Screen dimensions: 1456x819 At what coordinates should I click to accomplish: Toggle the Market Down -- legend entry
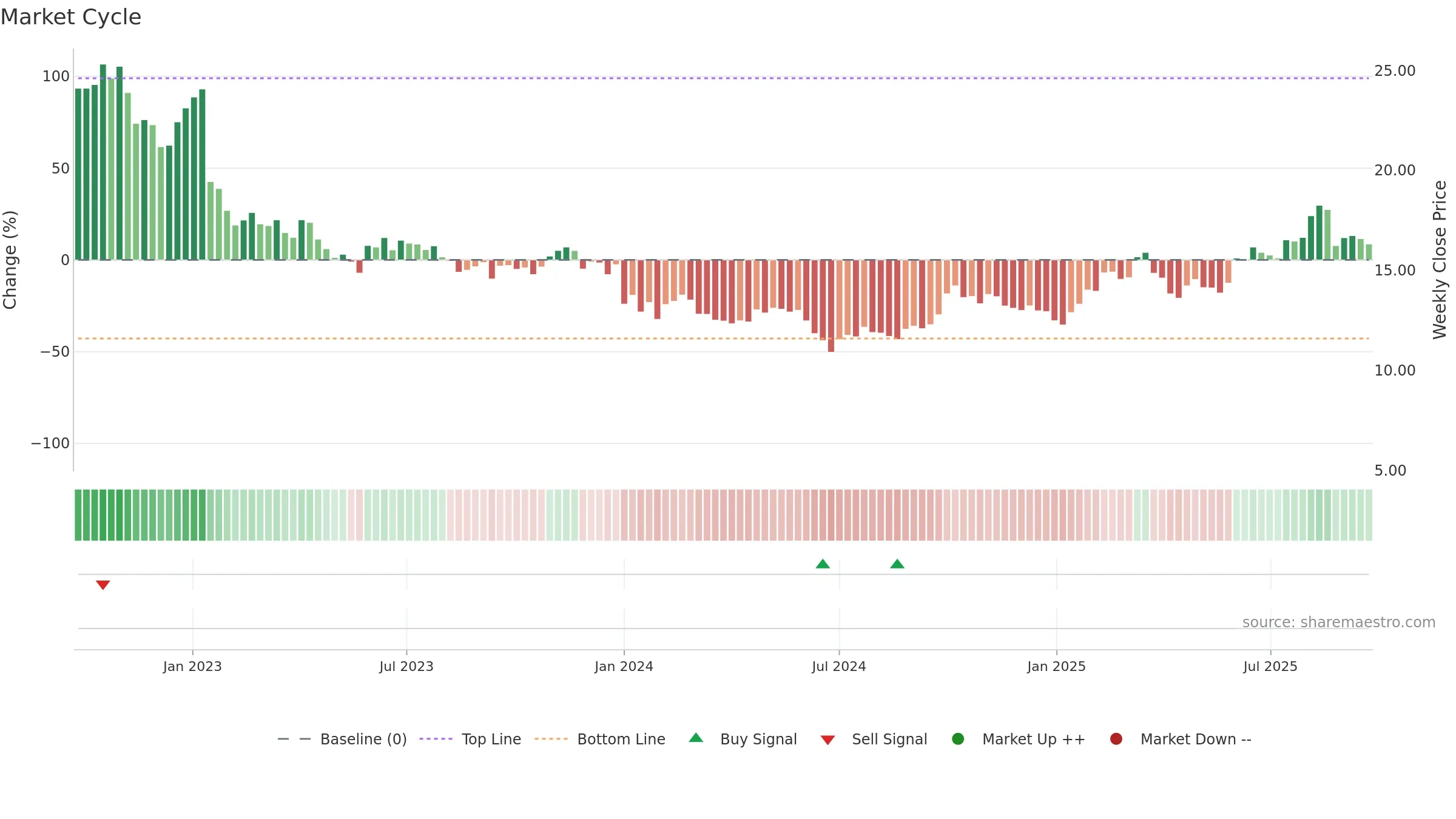click(x=1181, y=739)
